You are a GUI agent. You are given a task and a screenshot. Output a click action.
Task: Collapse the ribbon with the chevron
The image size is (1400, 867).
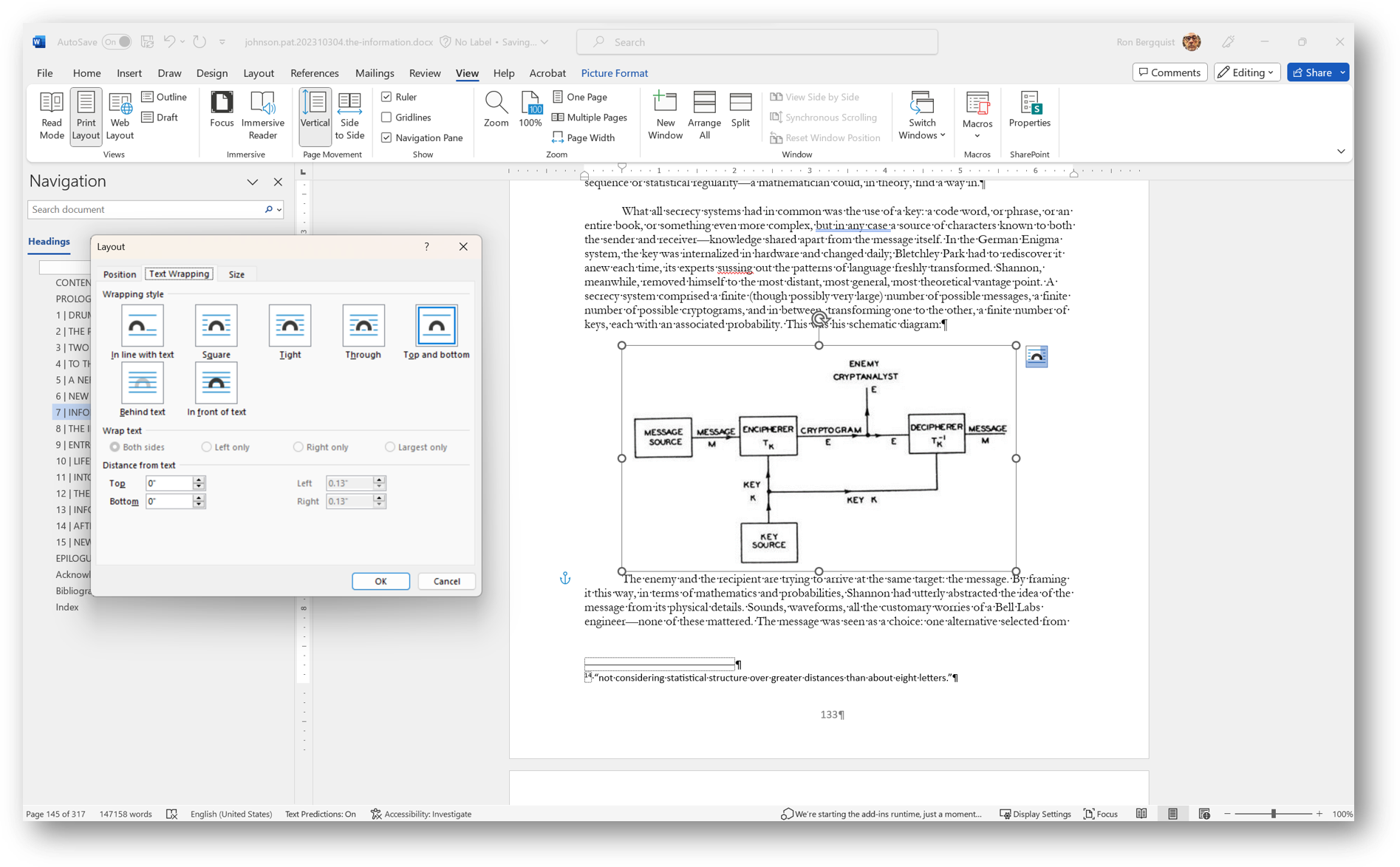point(1341,151)
